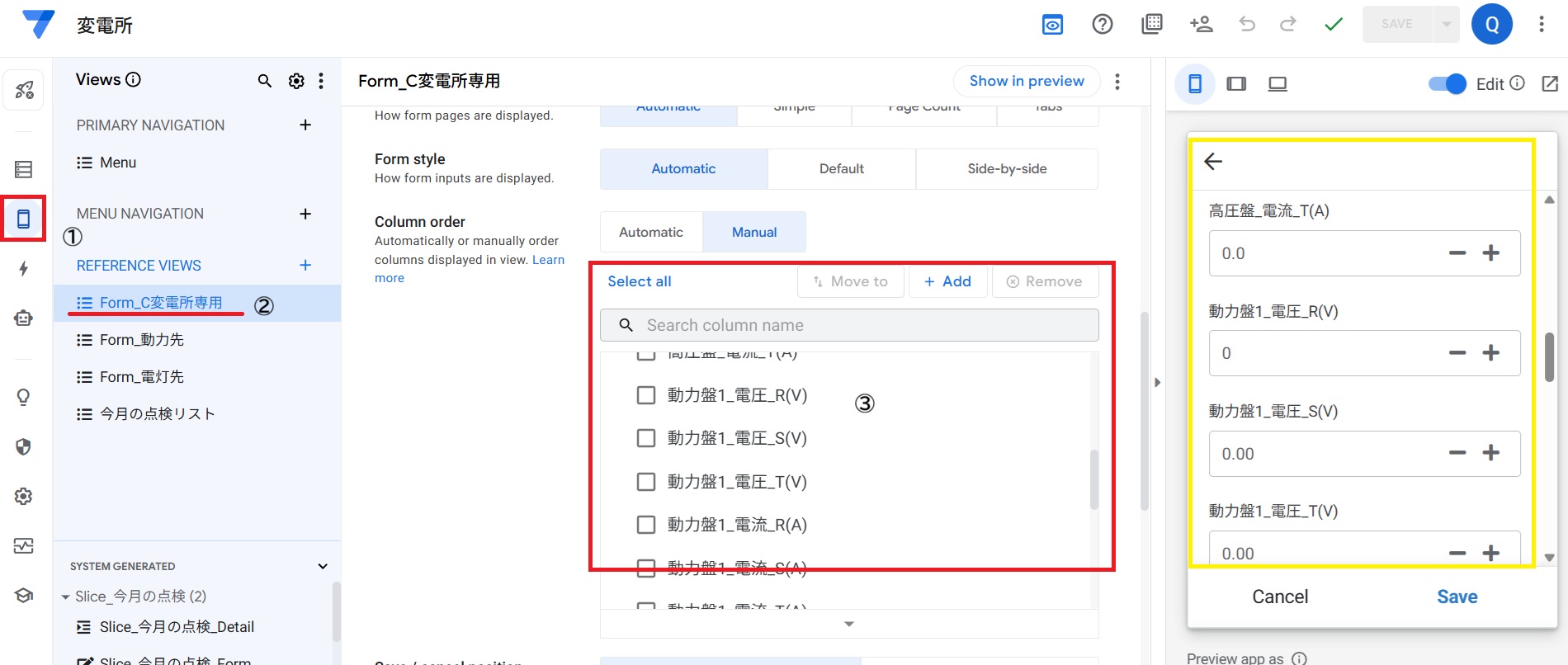Collapse the SYSTEM GENERATED section
Viewport: 1568px width, 665px height.
(x=323, y=566)
